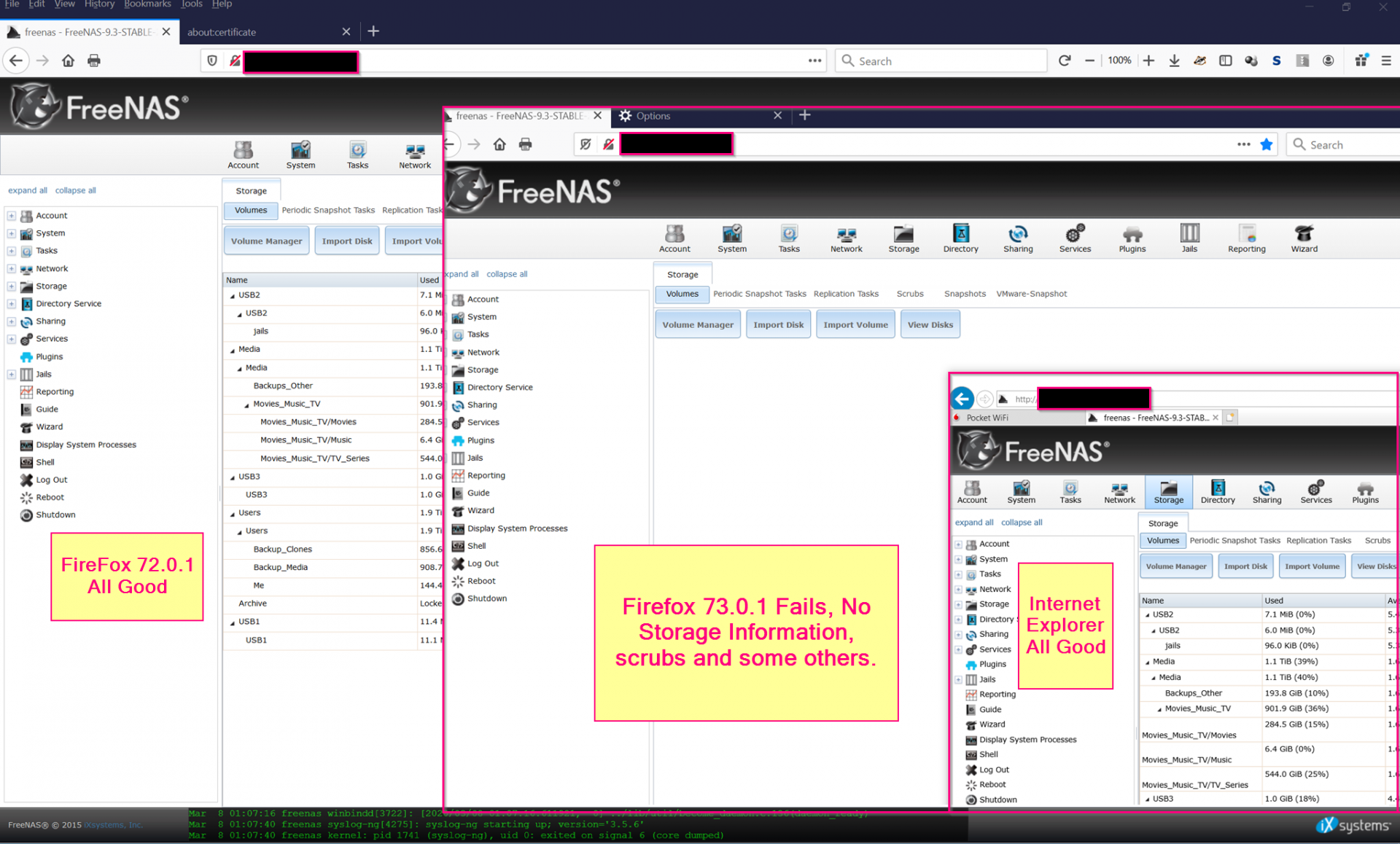Expand Storage node in Internet Explorer tree
This screenshot has height=844, width=1400.
tap(959, 605)
